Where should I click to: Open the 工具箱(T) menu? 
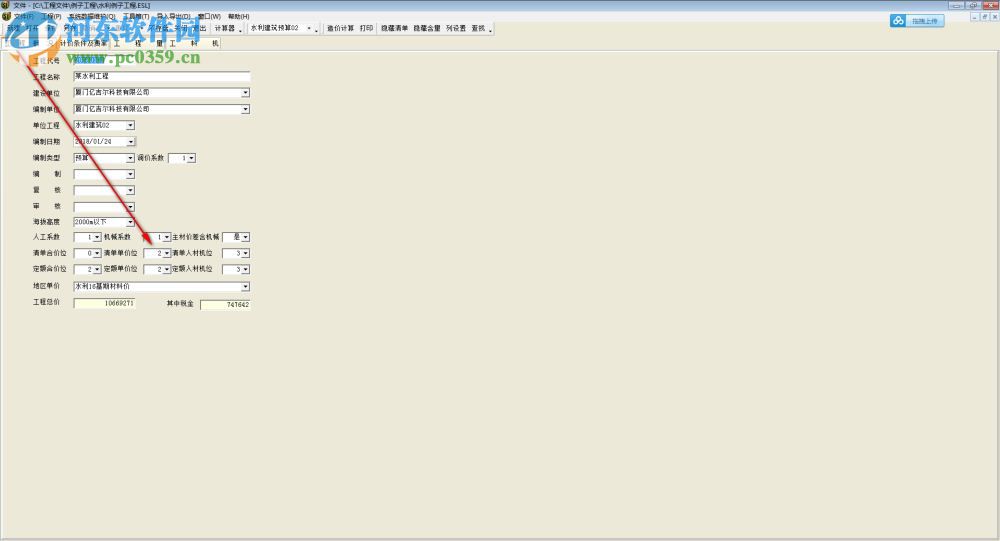136,17
